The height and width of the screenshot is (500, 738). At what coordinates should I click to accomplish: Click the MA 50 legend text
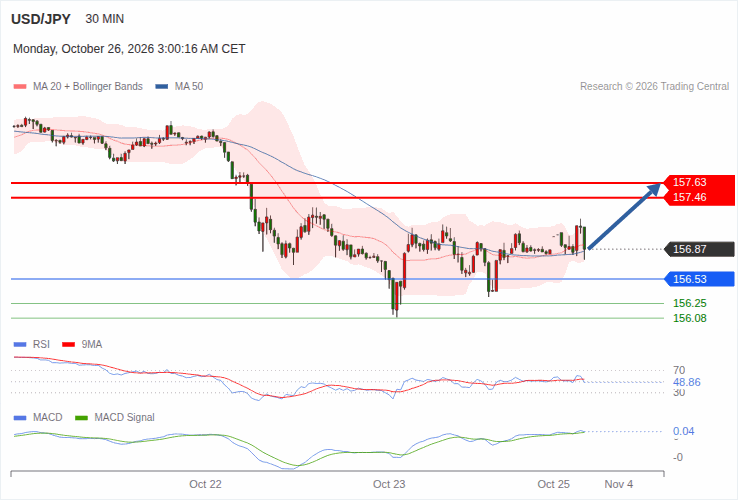189,87
